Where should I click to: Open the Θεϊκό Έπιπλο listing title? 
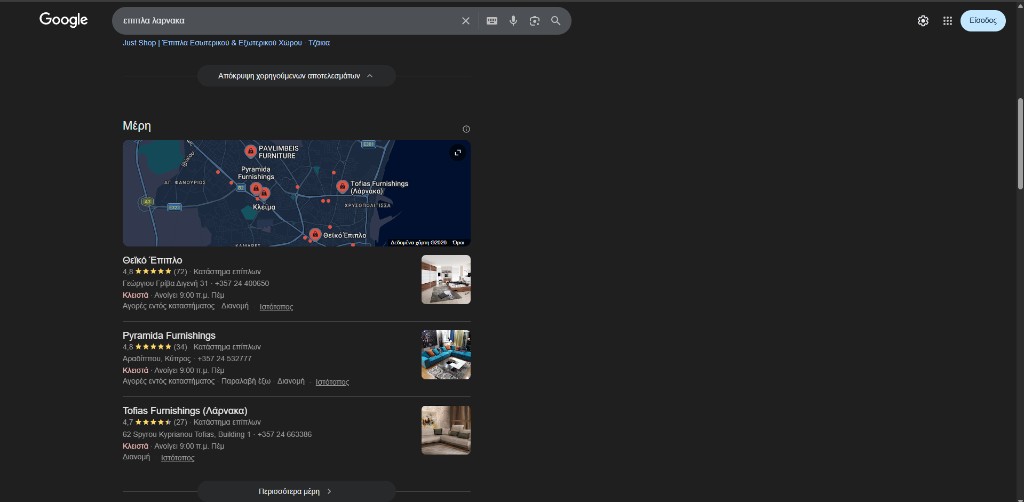152,260
